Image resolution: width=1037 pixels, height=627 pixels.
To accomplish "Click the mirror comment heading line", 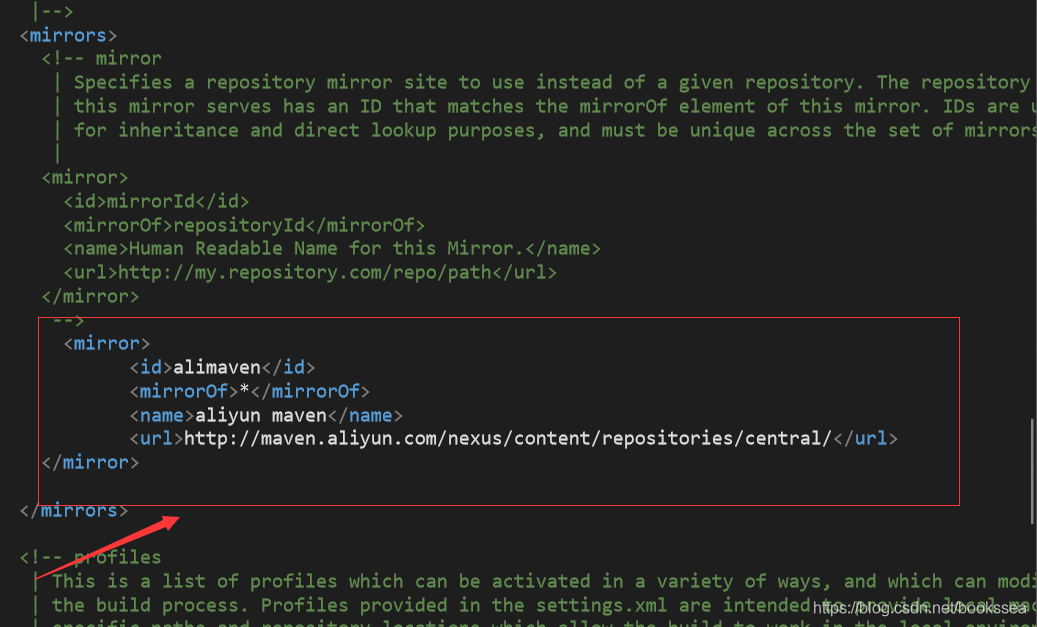I will [x=101, y=58].
